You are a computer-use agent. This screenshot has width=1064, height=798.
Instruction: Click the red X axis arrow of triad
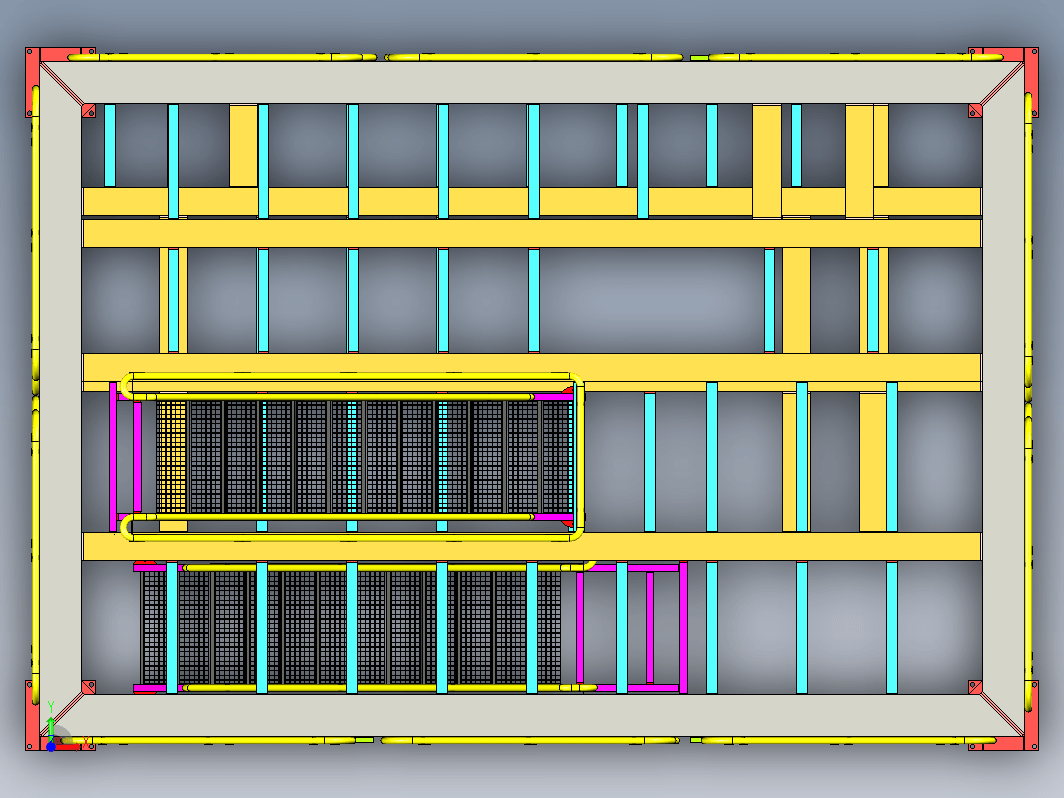(68, 746)
